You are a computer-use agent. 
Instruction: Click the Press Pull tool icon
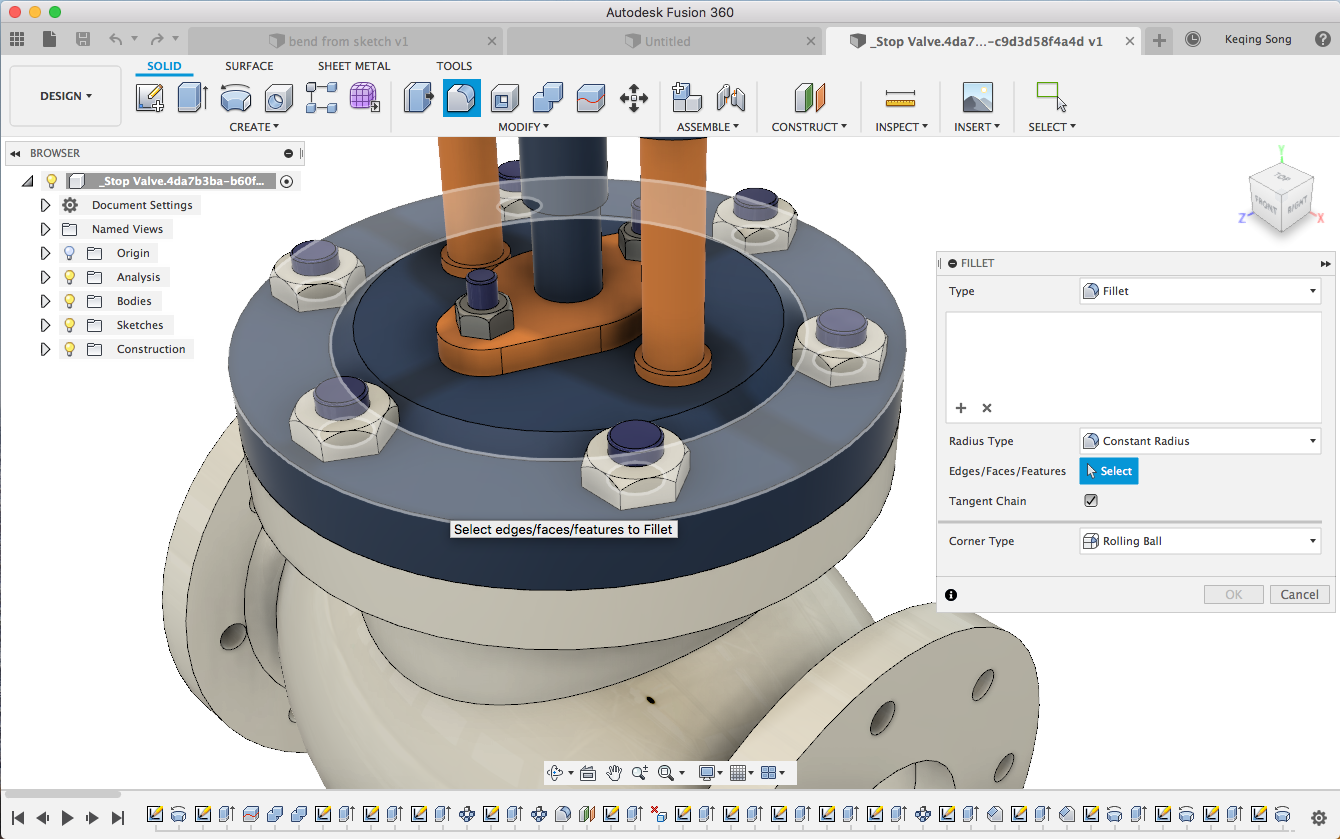pos(418,98)
